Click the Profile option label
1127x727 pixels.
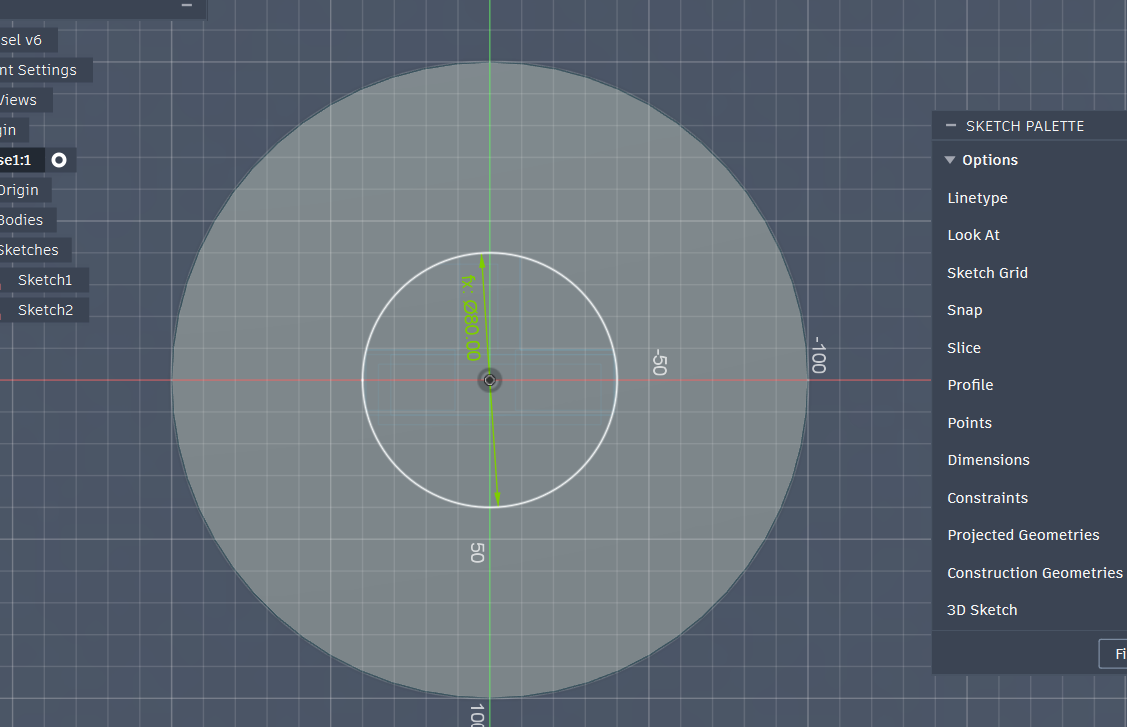point(970,385)
